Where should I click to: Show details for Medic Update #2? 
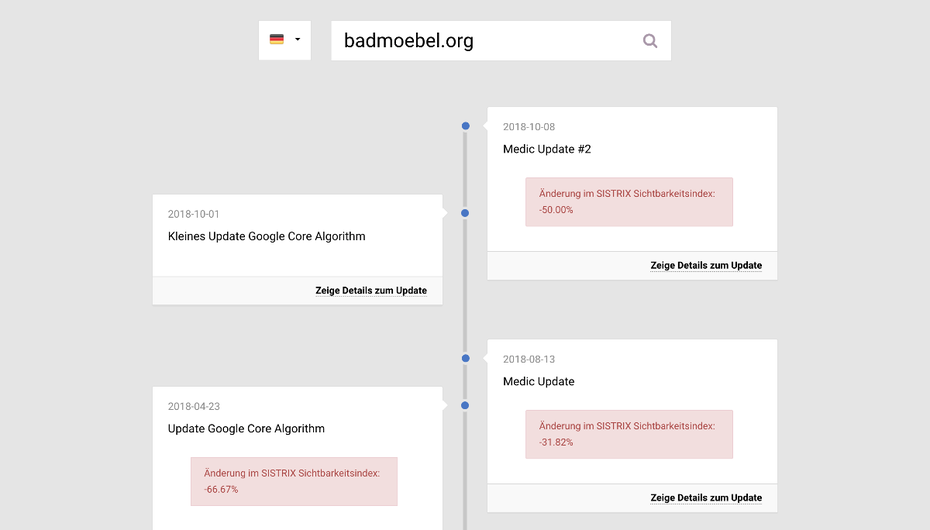pyautogui.click(x=706, y=265)
